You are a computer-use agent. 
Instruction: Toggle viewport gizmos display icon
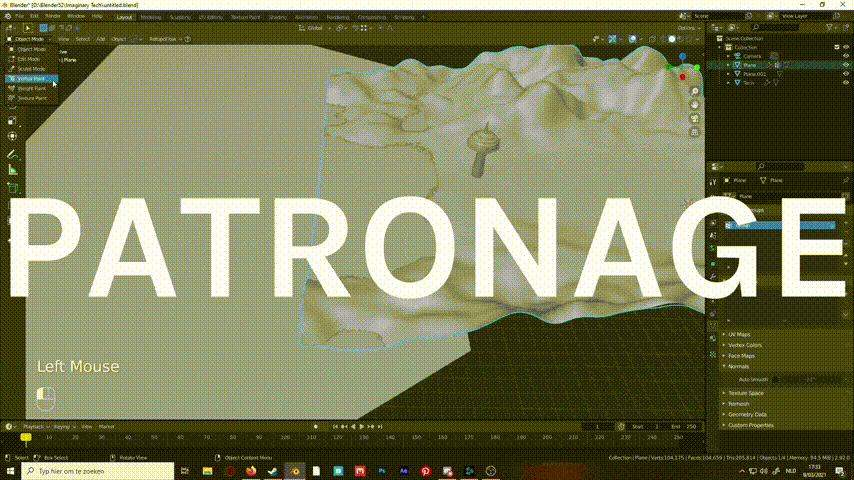(612, 39)
